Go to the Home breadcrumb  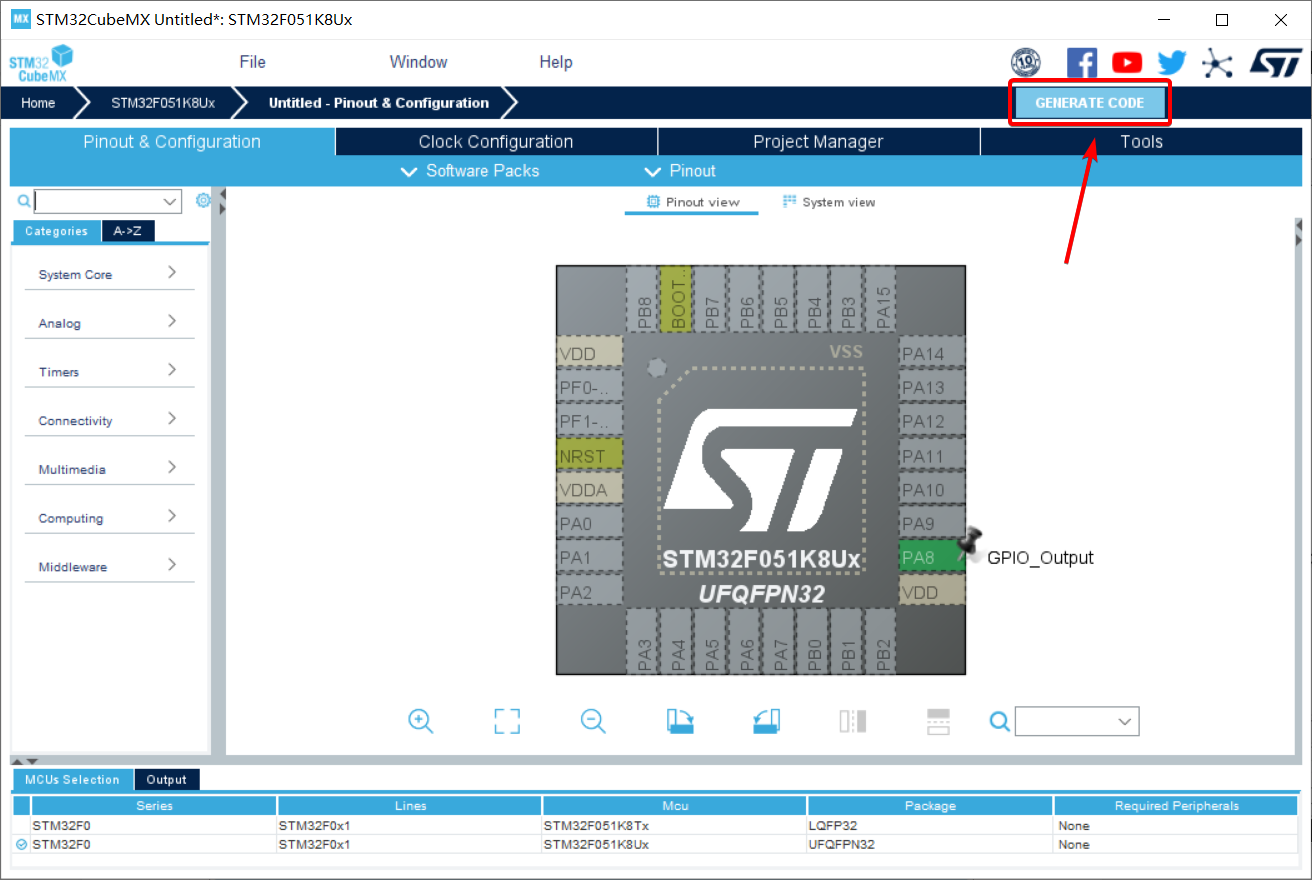[38, 103]
